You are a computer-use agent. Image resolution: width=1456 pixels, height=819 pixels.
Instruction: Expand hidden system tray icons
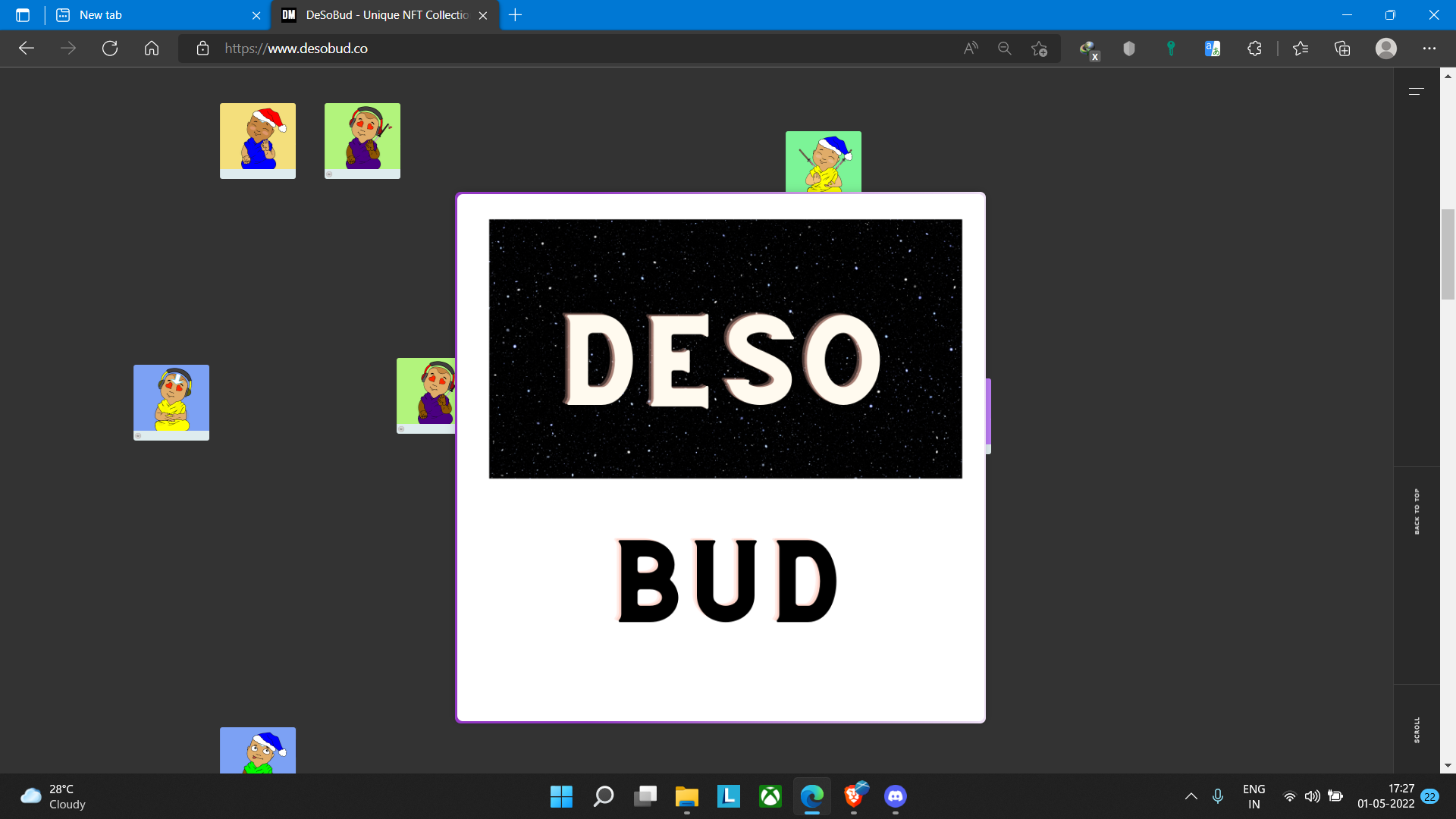point(1191,796)
